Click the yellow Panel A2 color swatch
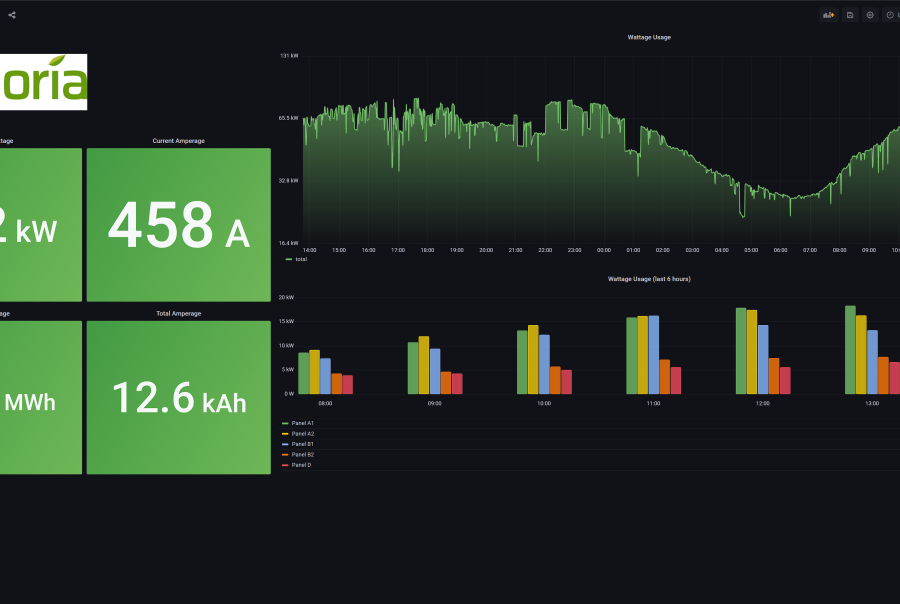This screenshot has height=604, width=900. (285, 434)
